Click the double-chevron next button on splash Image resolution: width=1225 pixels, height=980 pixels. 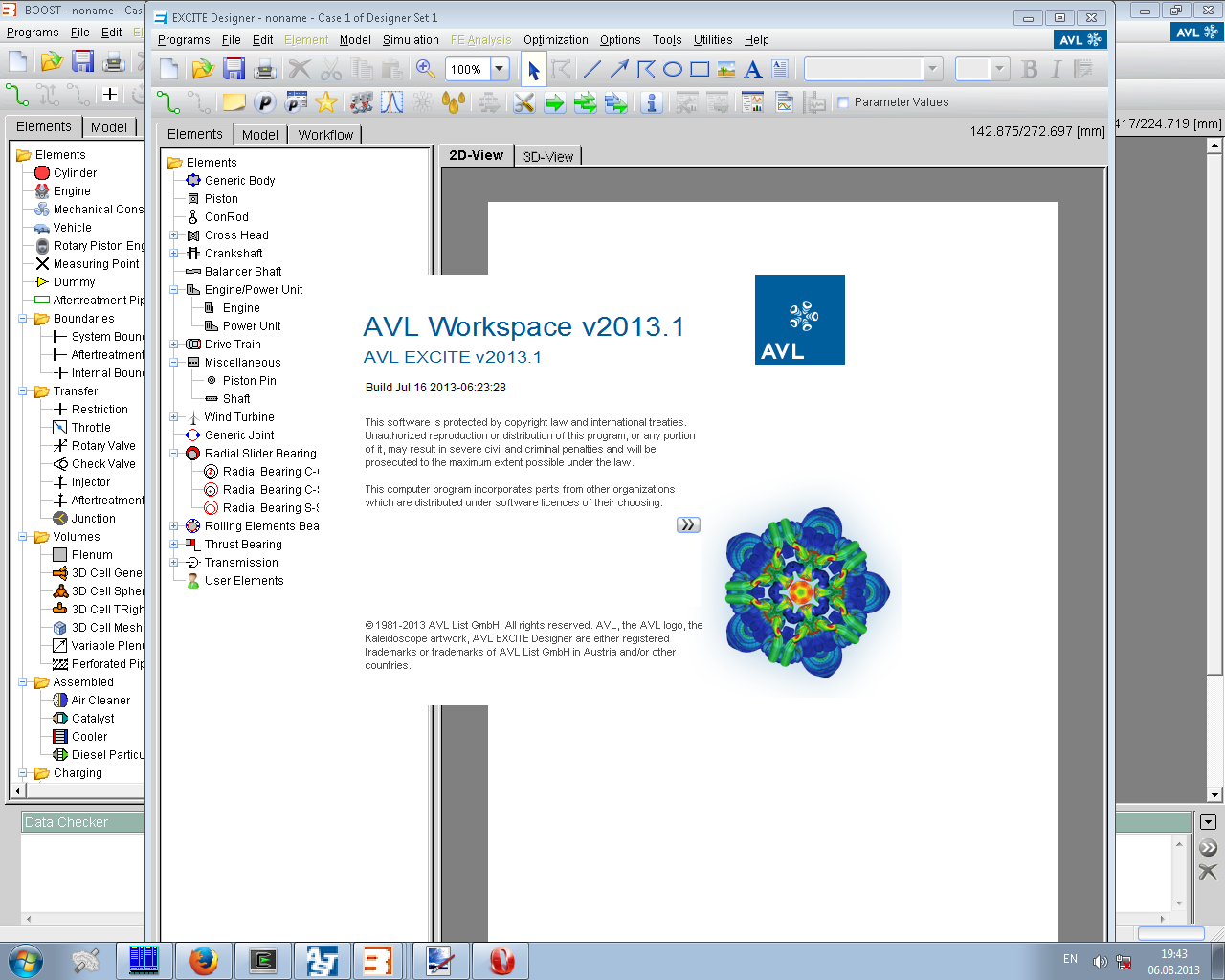(688, 525)
